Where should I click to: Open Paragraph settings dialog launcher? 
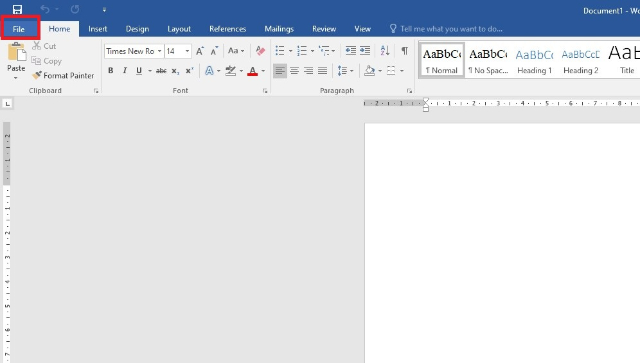pyautogui.click(x=409, y=91)
